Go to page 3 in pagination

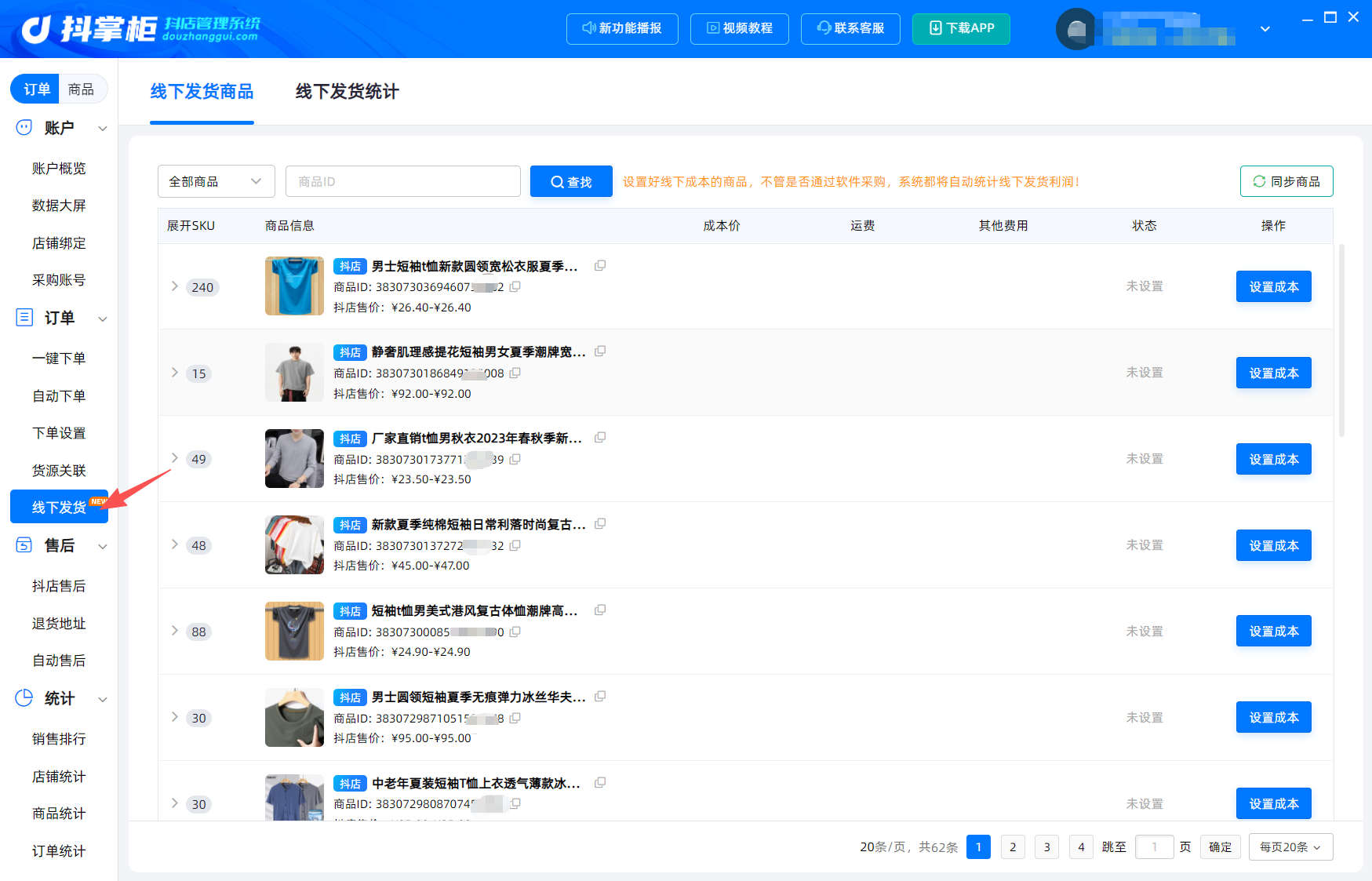coord(1046,846)
